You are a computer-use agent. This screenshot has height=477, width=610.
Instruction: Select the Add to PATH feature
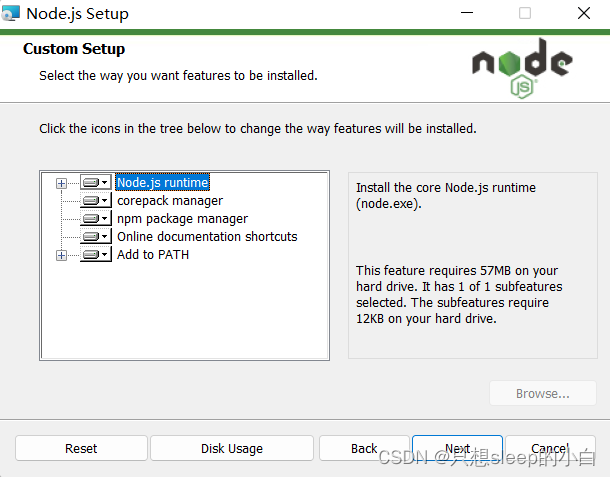(x=153, y=254)
